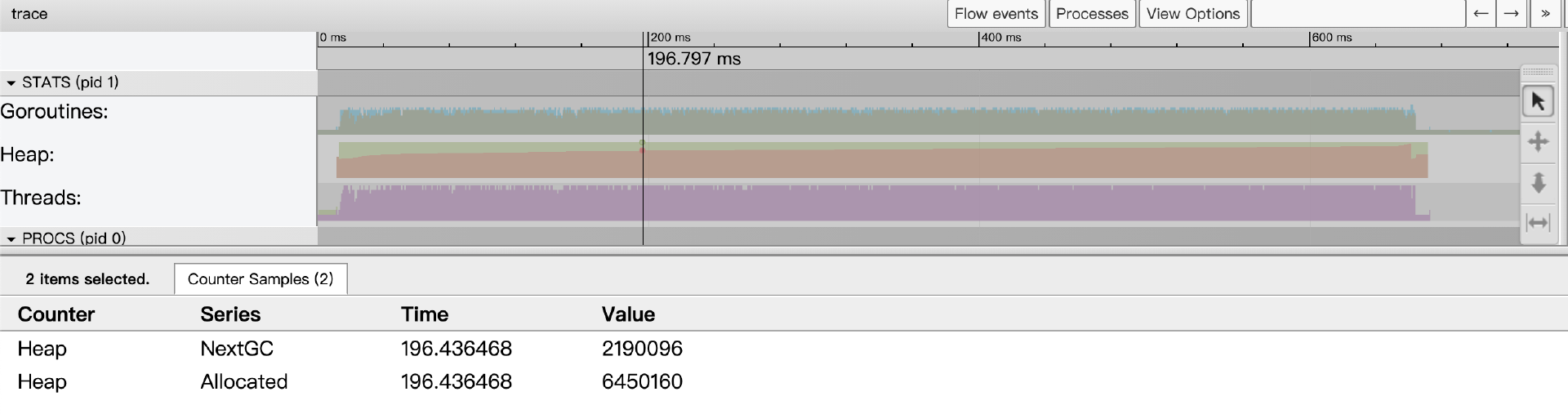The image size is (1568, 414).
Task: Go to the next search result arrow
Action: coord(1511,14)
